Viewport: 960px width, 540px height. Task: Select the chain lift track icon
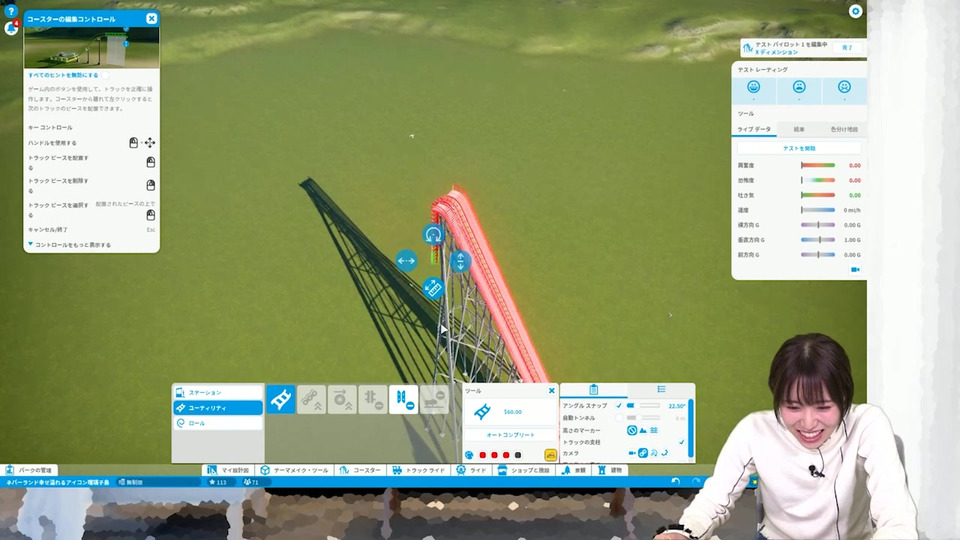tap(312, 399)
